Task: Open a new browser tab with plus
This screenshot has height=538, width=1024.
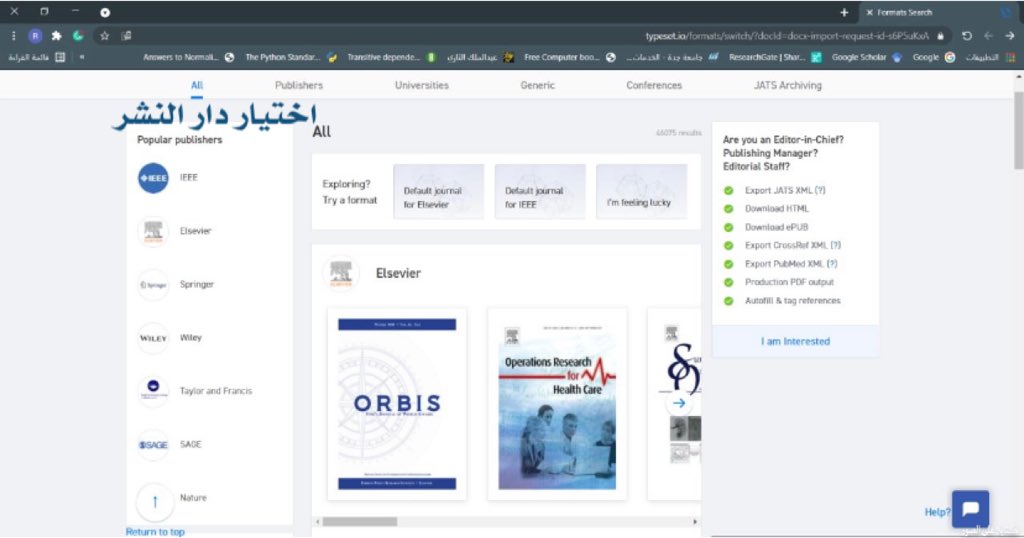Action: pyautogui.click(x=844, y=12)
